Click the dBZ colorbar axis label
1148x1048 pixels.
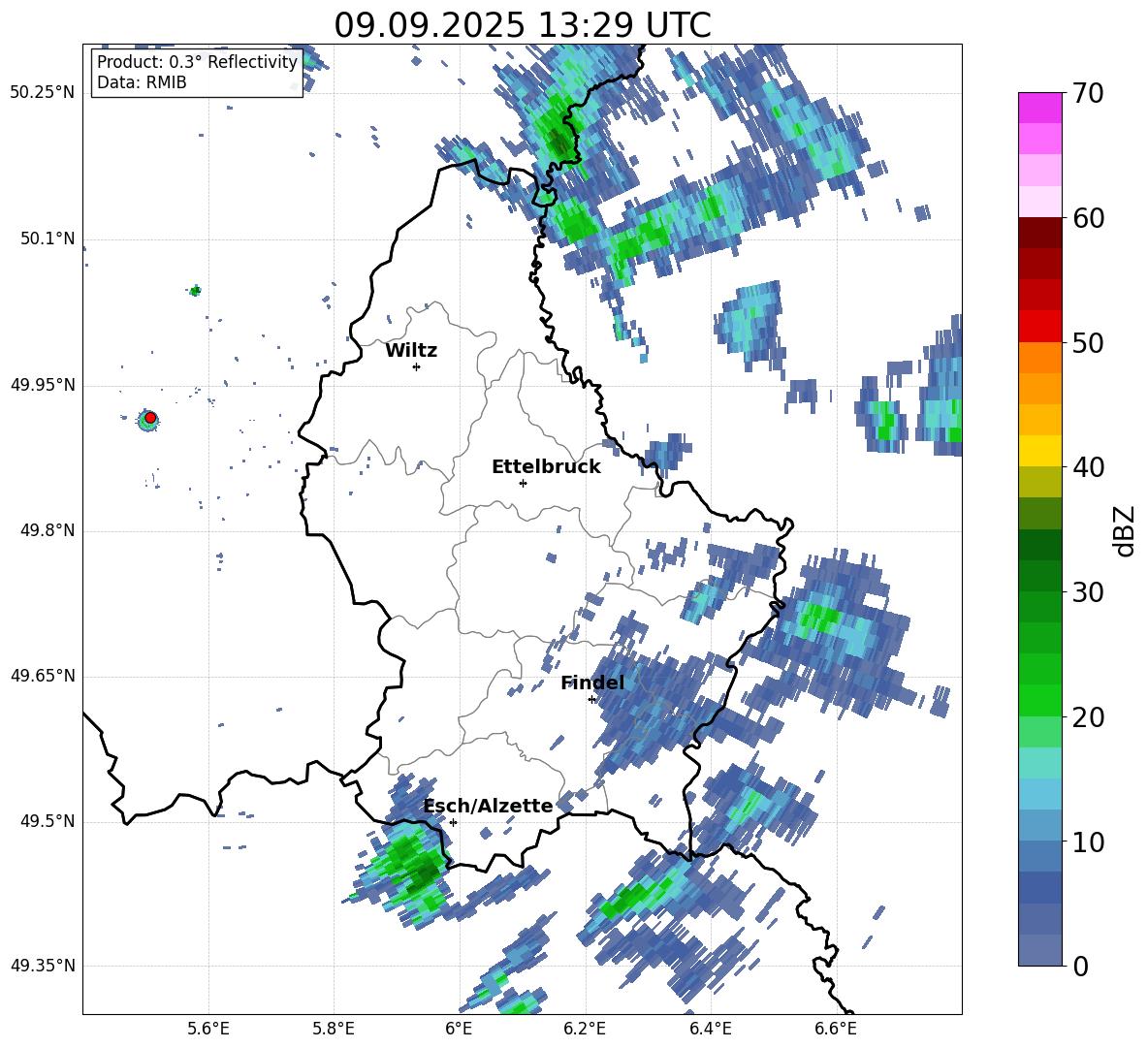click(1124, 530)
